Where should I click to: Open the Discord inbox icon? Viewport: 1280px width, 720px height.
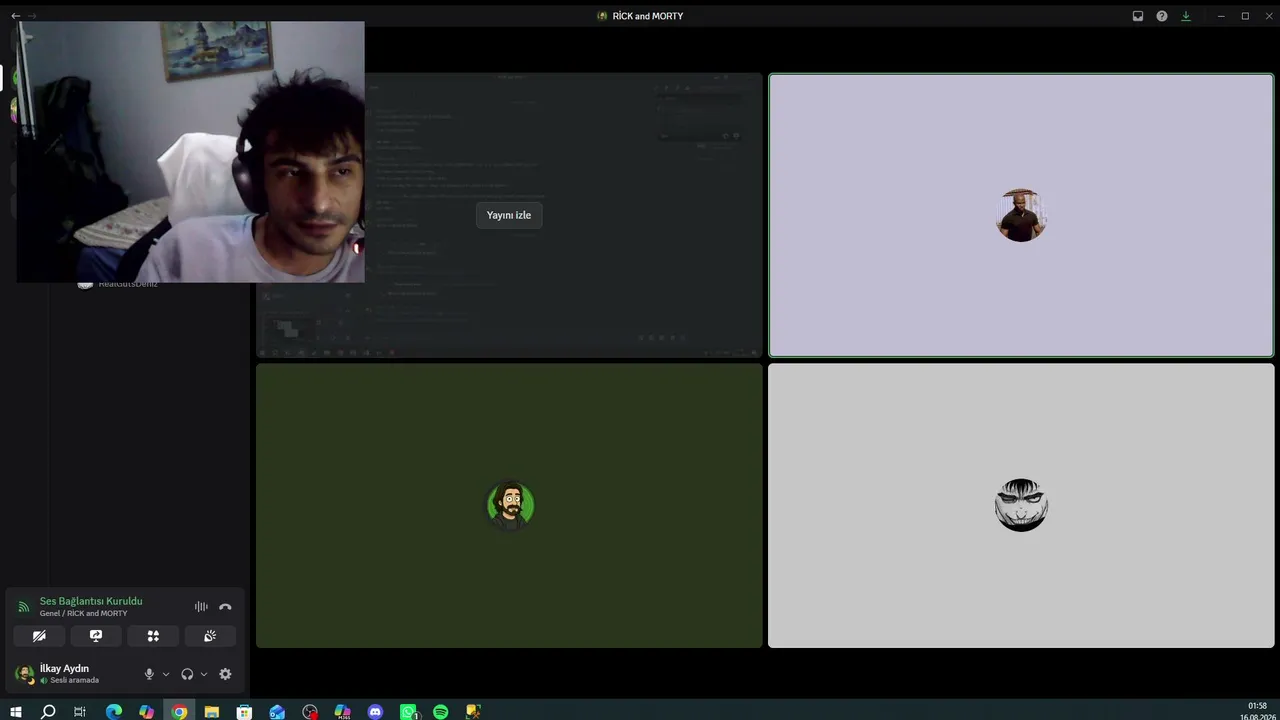(x=1138, y=16)
